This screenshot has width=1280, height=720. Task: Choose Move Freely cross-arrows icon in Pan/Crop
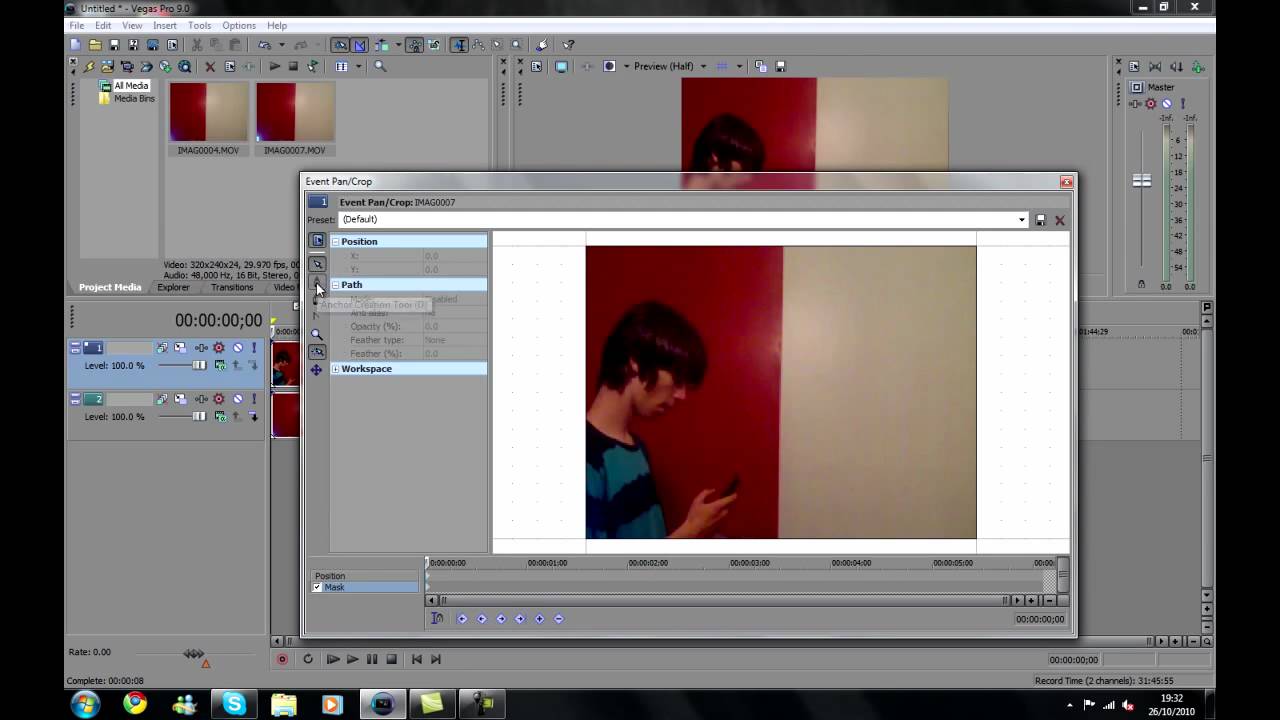tap(316, 370)
